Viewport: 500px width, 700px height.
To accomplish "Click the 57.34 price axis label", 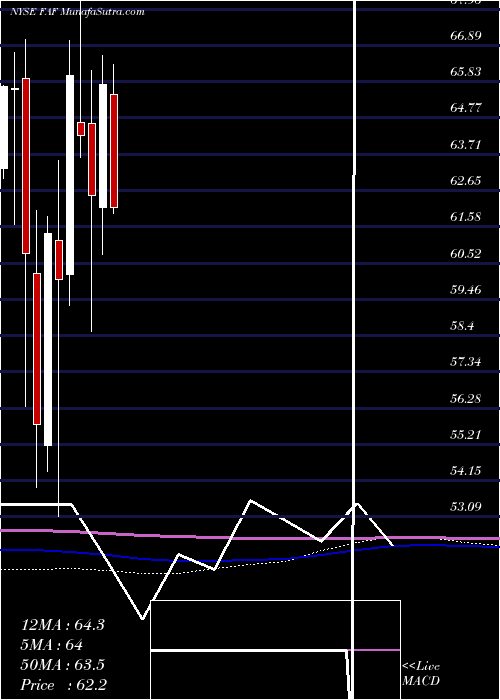I will click(x=466, y=361).
